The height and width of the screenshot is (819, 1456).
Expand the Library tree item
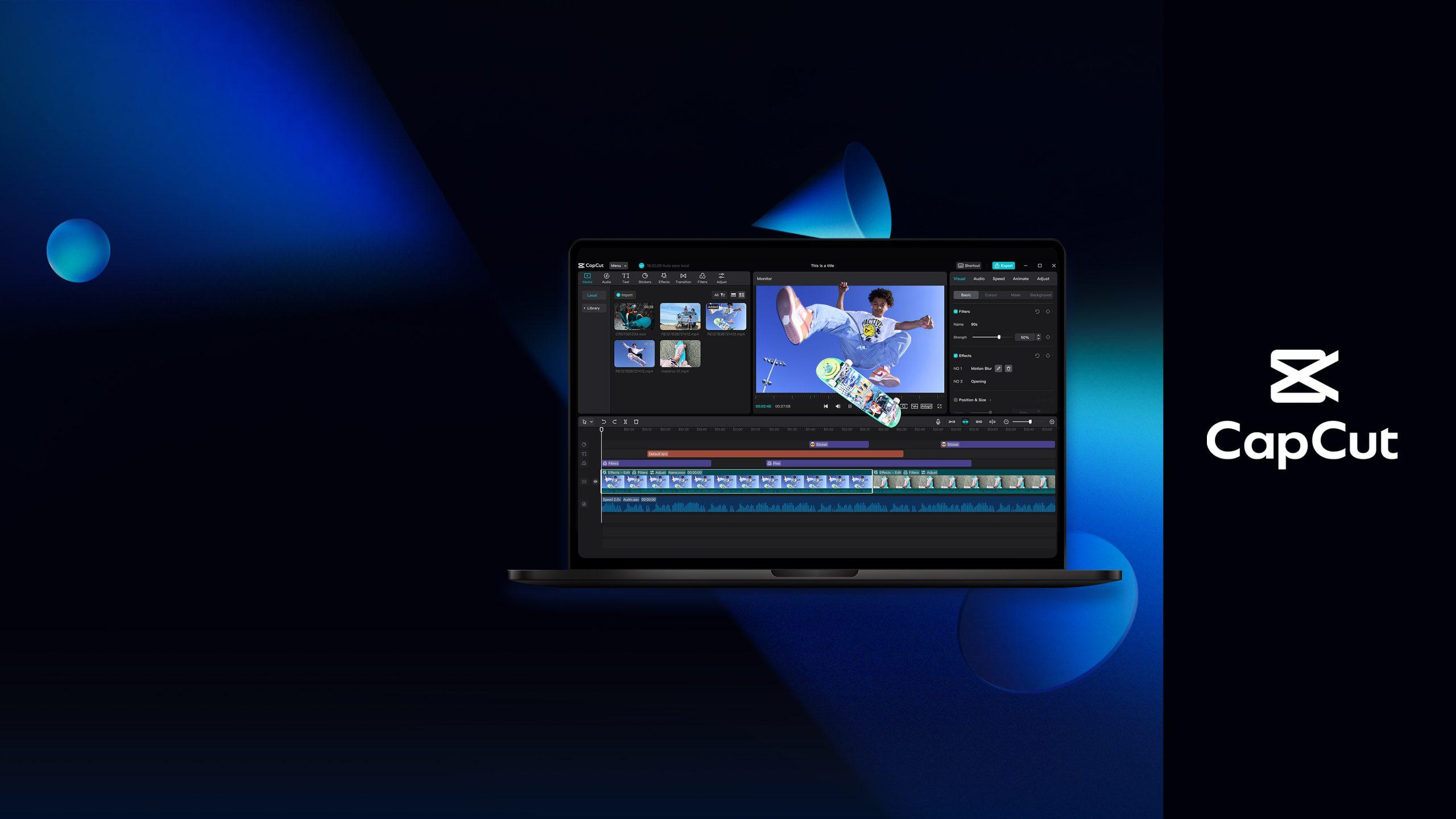click(x=585, y=308)
